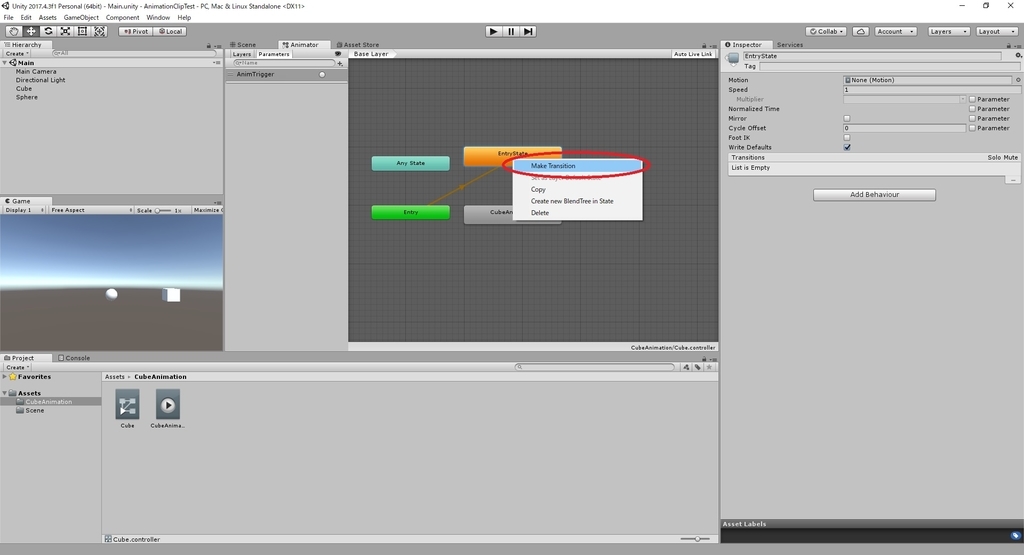This screenshot has width=1024, height=555.
Task: Toggle the Local handle rotation button
Action: [170, 31]
